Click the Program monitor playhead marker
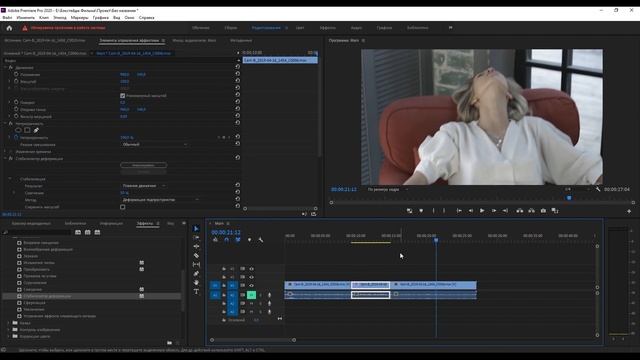The height and width of the screenshot is (360, 640). 569,198
